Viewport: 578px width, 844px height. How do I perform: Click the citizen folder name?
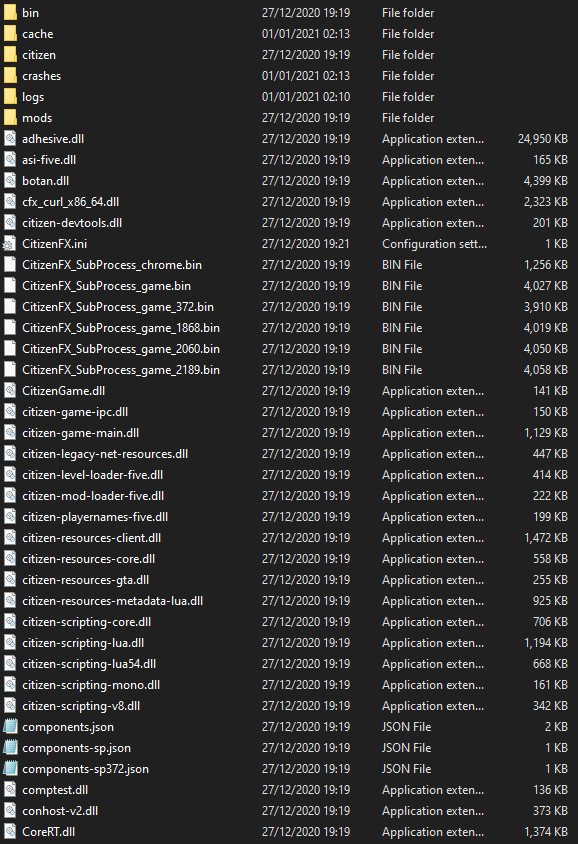39,55
